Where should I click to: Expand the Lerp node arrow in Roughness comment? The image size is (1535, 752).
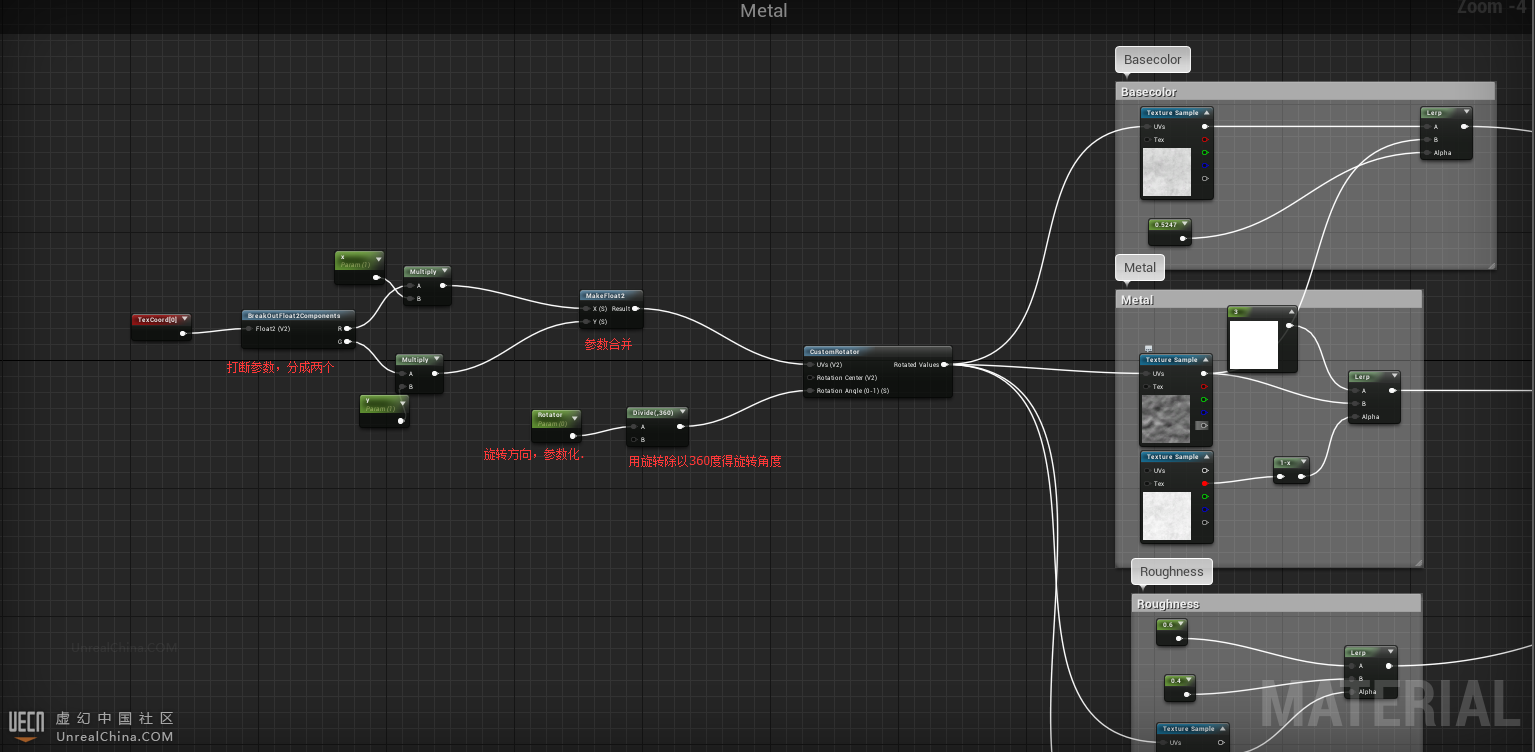click(x=1390, y=652)
